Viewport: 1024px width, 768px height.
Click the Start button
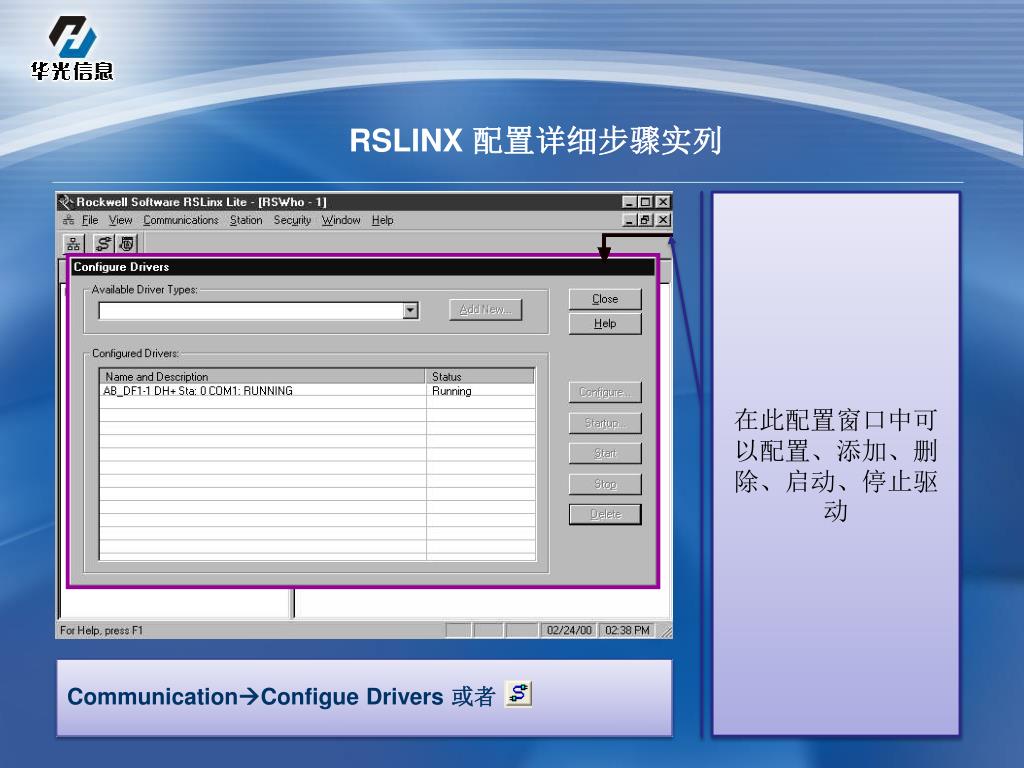[x=605, y=453]
